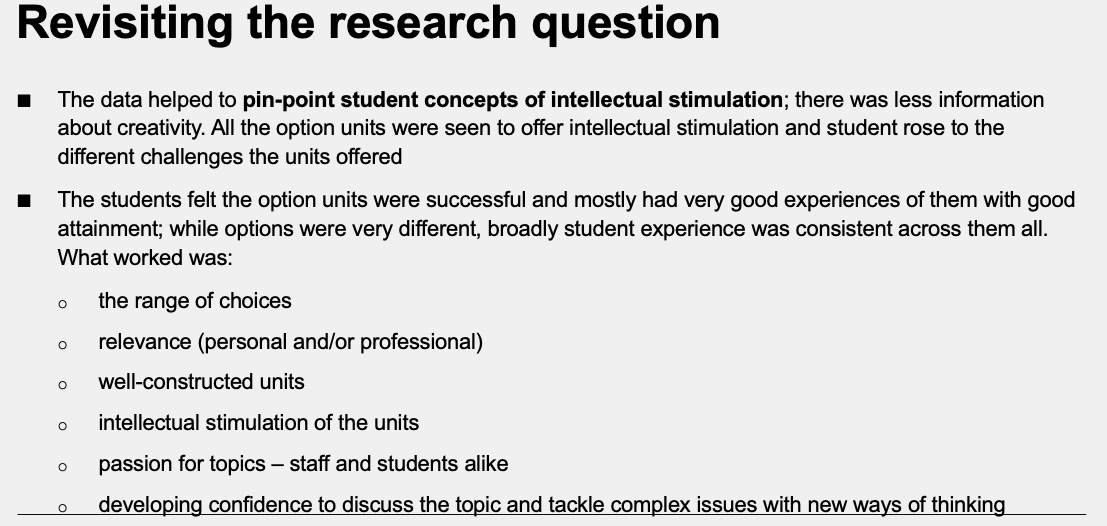Click the circle bullet beside "well-constructed units"

pyautogui.click(x=63, y=385)
